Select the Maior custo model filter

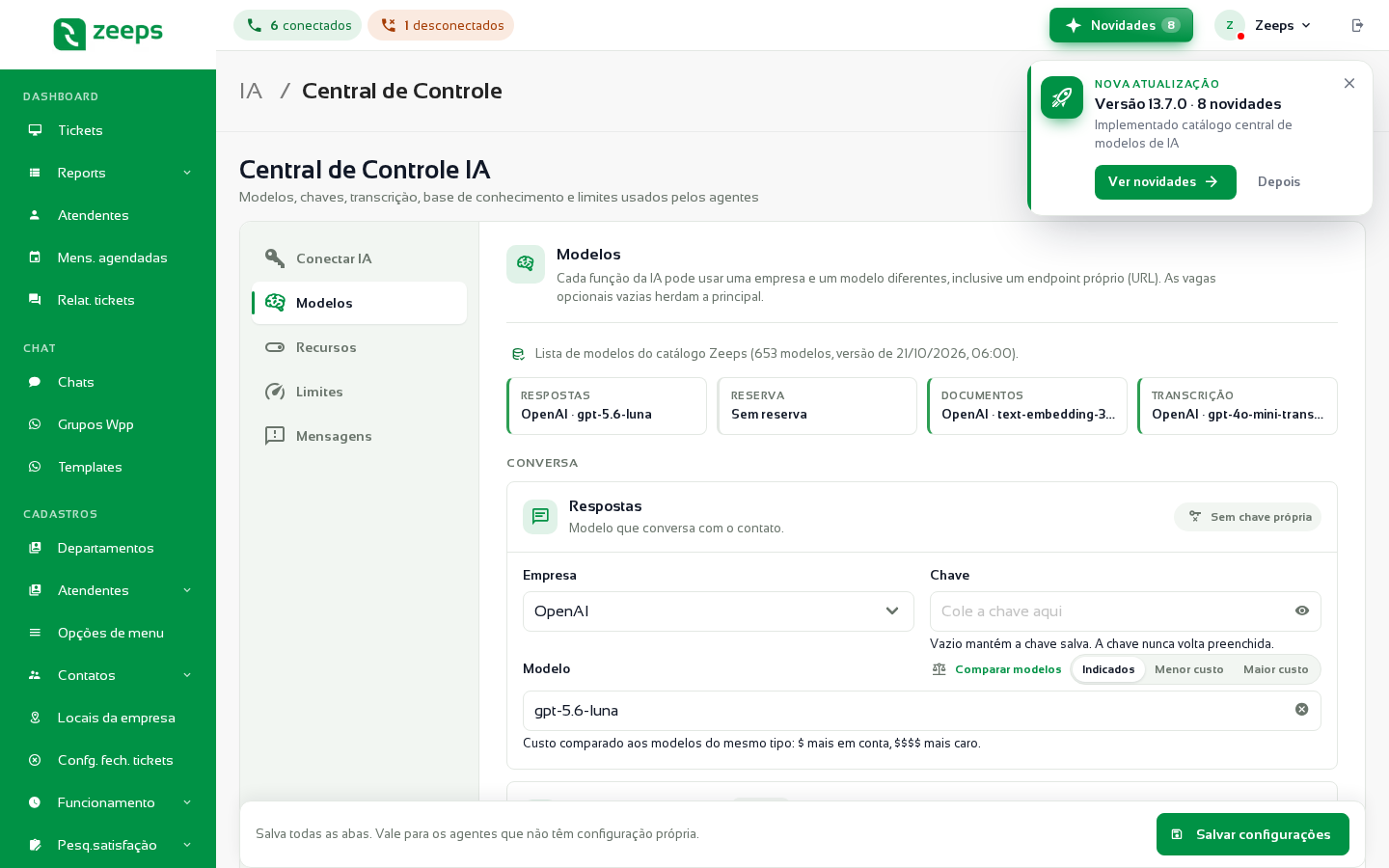[1275, 669]
